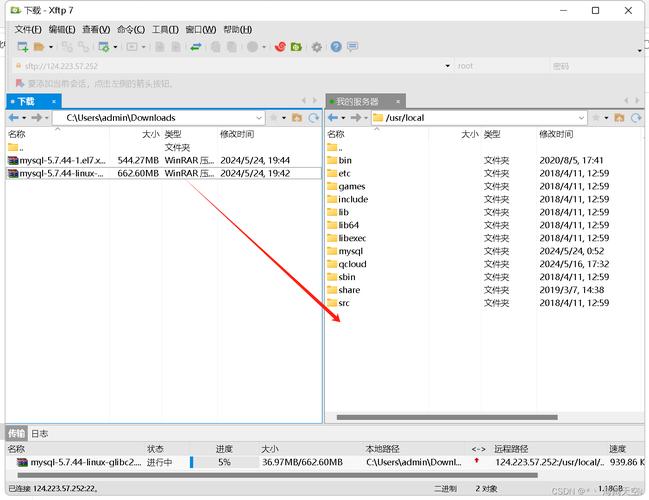The width and height of the screenshot is (649, 500).
Task: Expand the host address dropdown arrow
Action: (x=447, y=66)
